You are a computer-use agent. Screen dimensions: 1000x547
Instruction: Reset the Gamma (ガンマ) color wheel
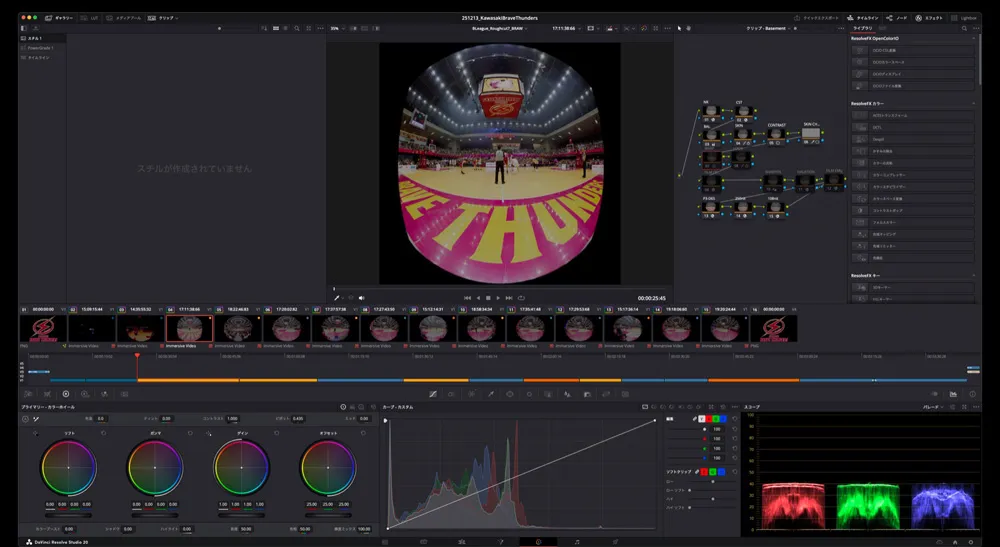tap(190, 434)
